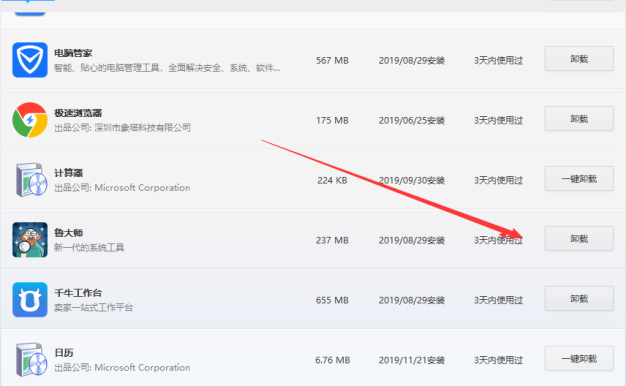The height and width of the screenshot is (386, 626).
Task: Click 卖家一站式工作平台 description text
Action: [x=93, y=307]
